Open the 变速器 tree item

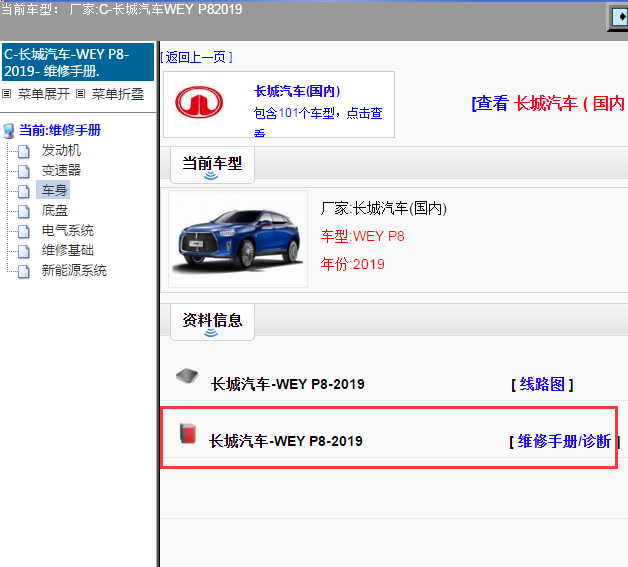(x=61, y=170)
